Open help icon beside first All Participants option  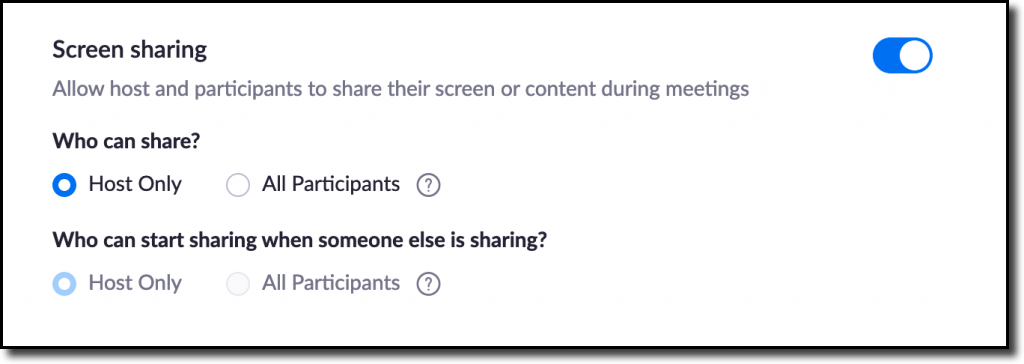coord(428,186)
